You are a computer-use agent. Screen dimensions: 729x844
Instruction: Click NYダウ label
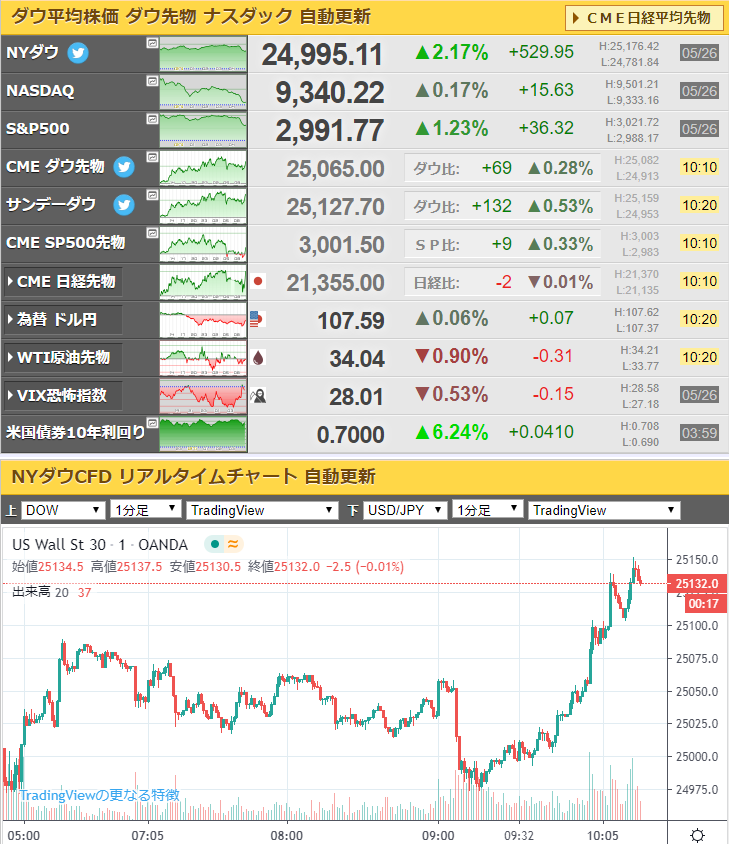tap(32, 52)
